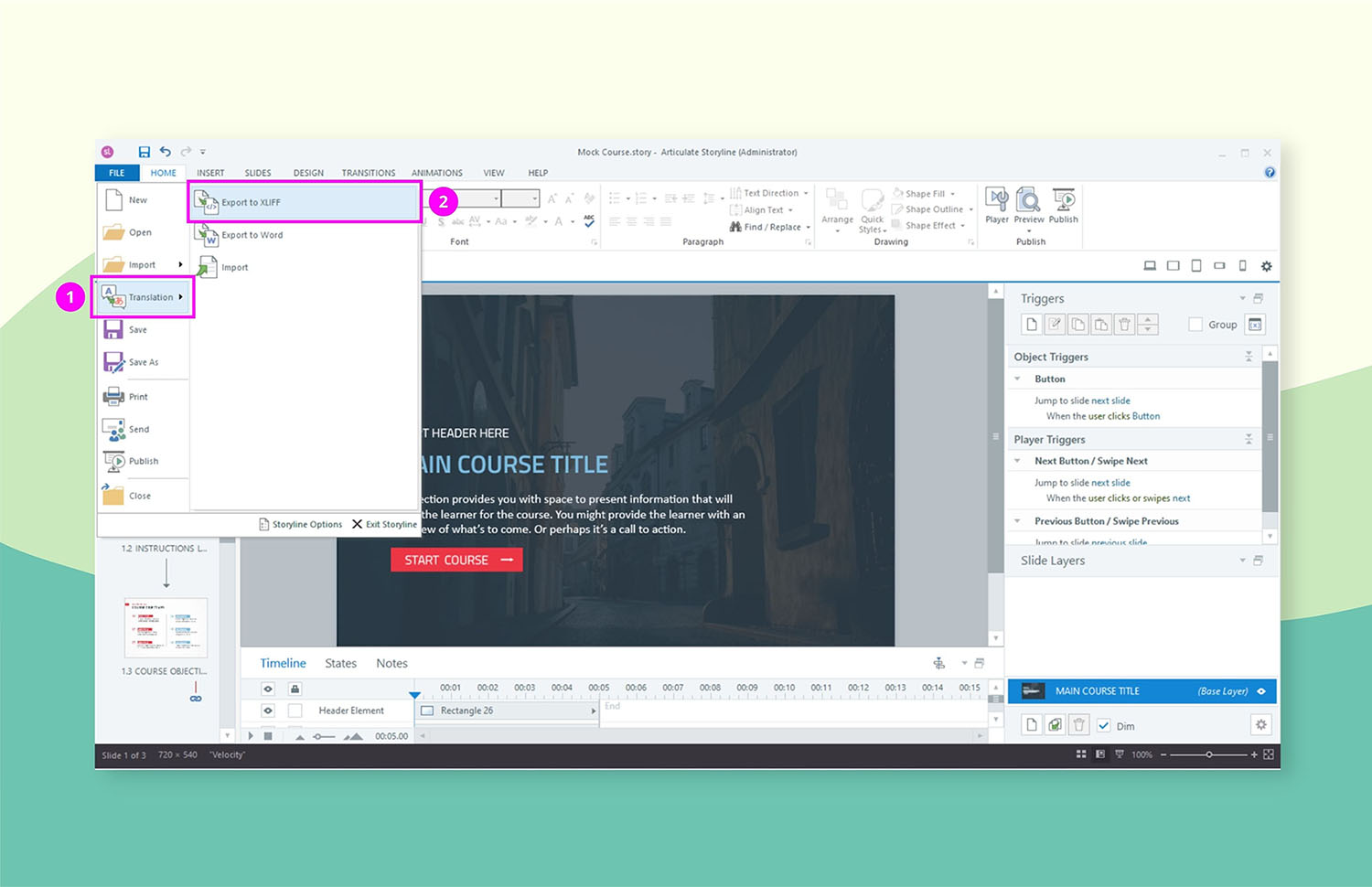Click the next slide link under Button trigger
Image resolution: width=1372 pixels, height=887 pixels.
pyautogui.click(x=1109, y=400)
